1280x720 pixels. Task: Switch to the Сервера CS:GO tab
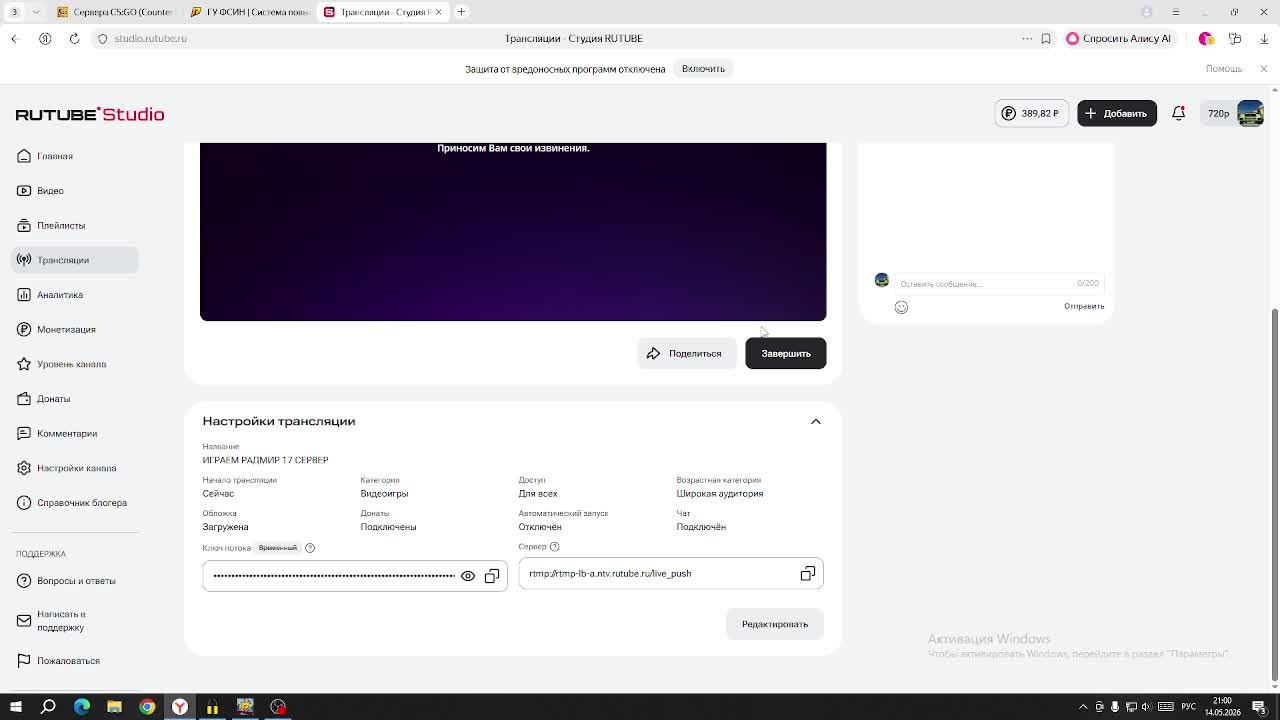click(x=118, y=12)
